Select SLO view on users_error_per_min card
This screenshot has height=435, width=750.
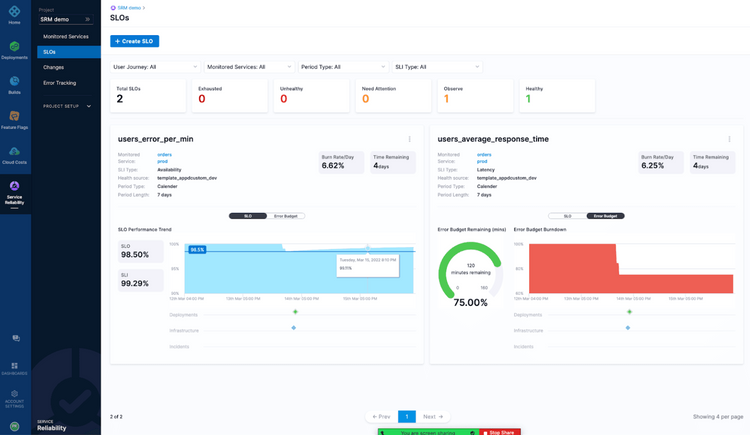click(248, 216)
